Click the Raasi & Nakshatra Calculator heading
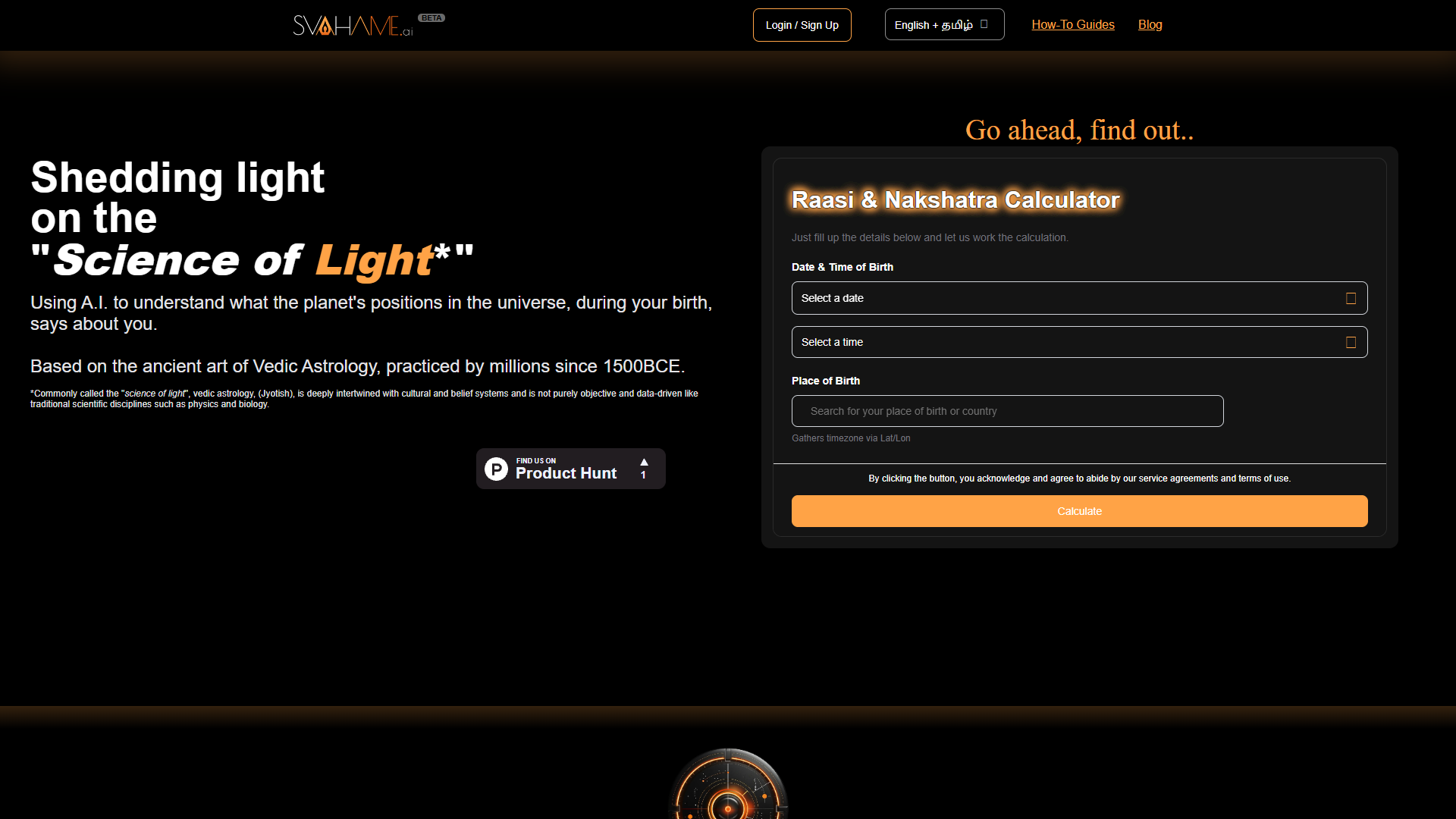This screenshot has width=1456, height=819. pyautogui.click(x=955, y=199)
